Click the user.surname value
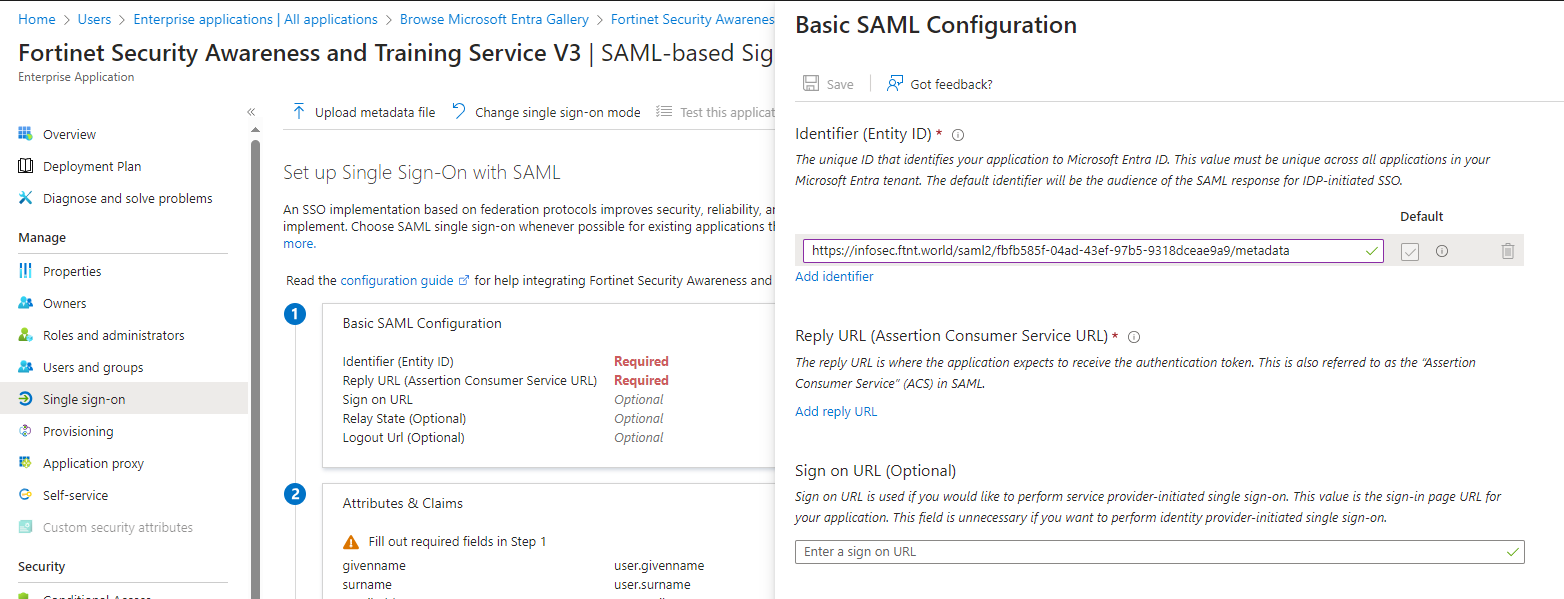Screen dimensions: 1564x599 coord(652,585)
